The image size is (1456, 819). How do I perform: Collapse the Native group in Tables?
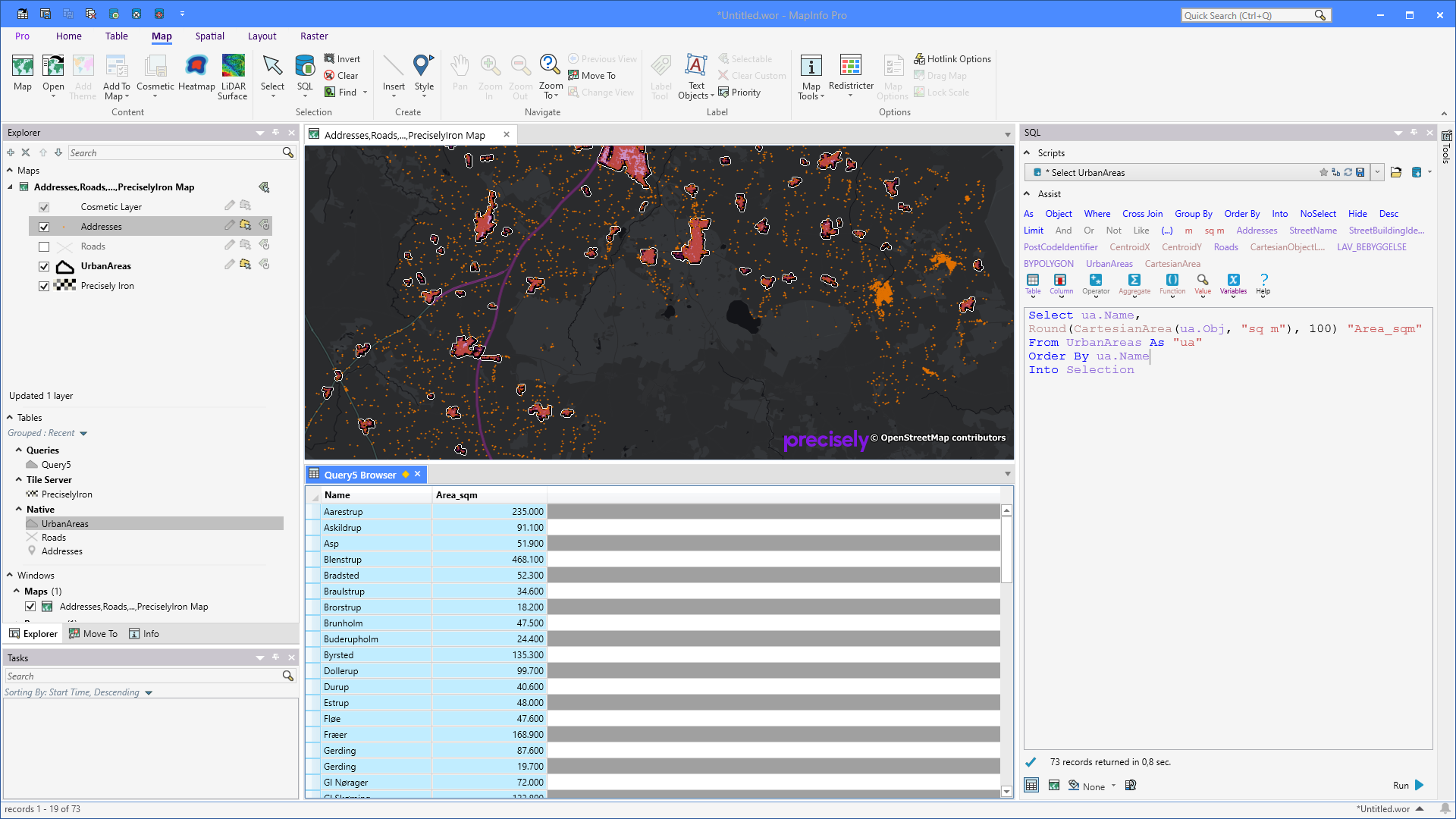tap(19, 509)
